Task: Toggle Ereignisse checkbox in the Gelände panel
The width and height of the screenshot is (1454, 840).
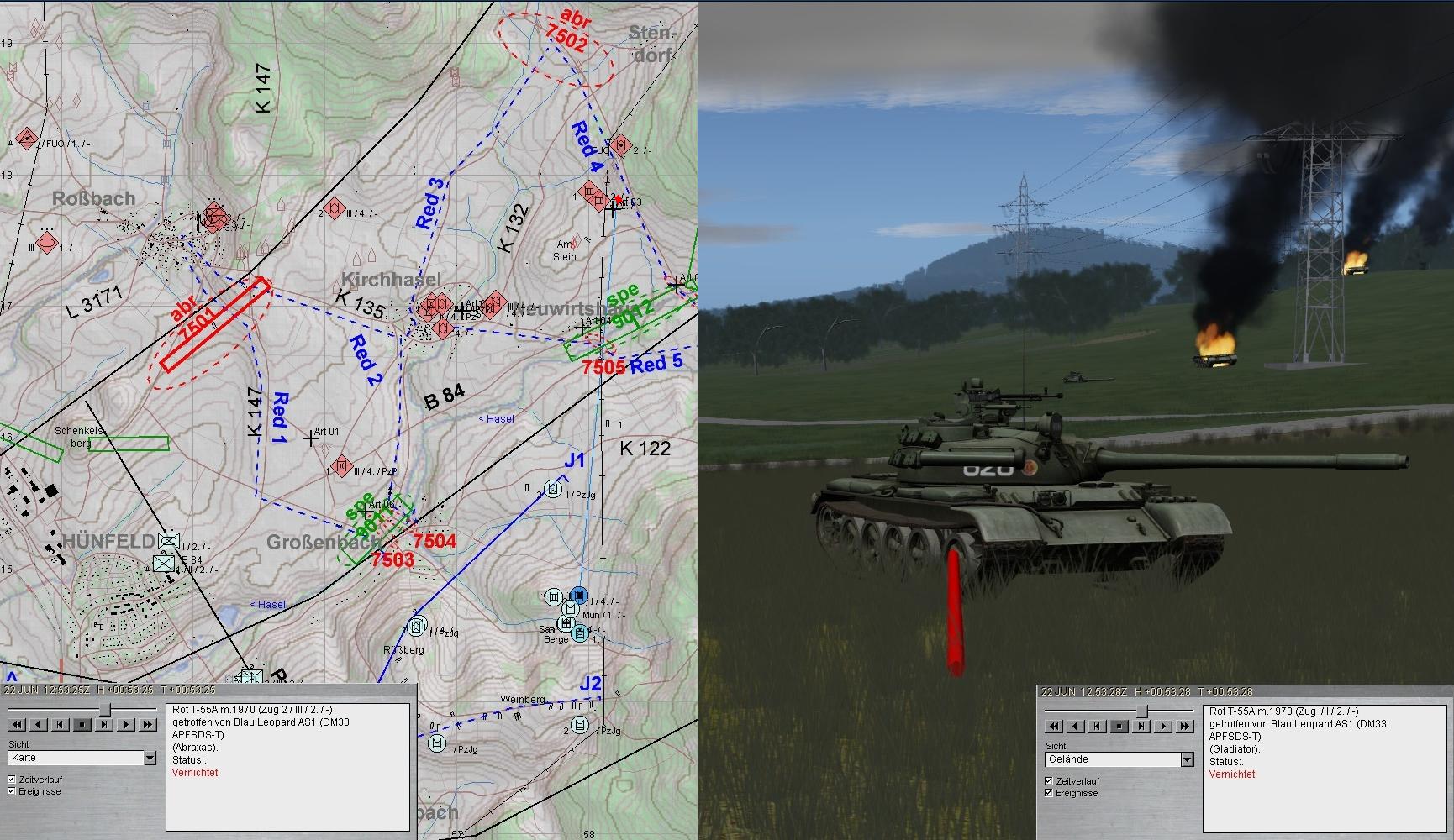Action: pos(1049,793)
